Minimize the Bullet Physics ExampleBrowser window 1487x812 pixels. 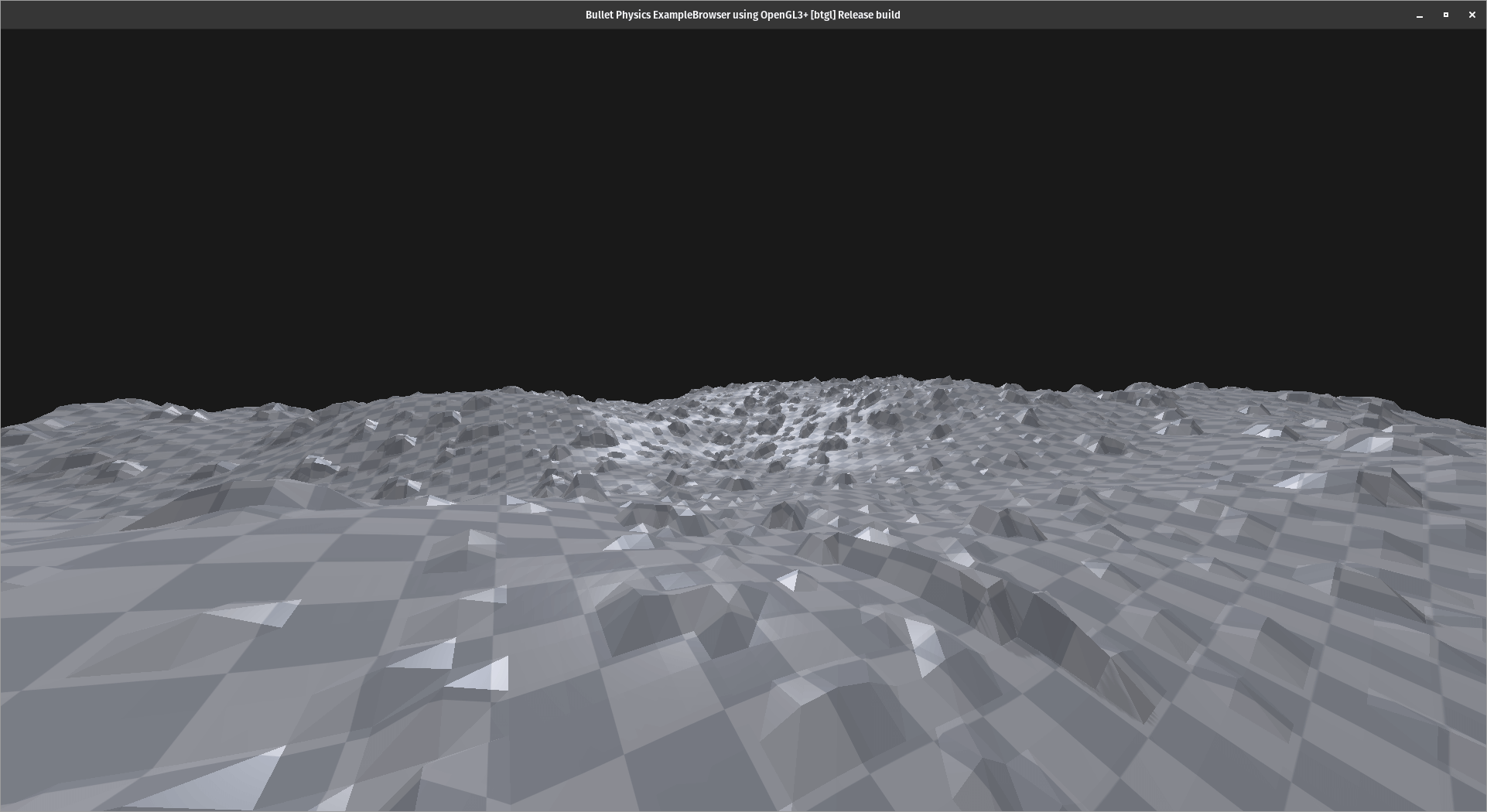tap(1419, 15)
